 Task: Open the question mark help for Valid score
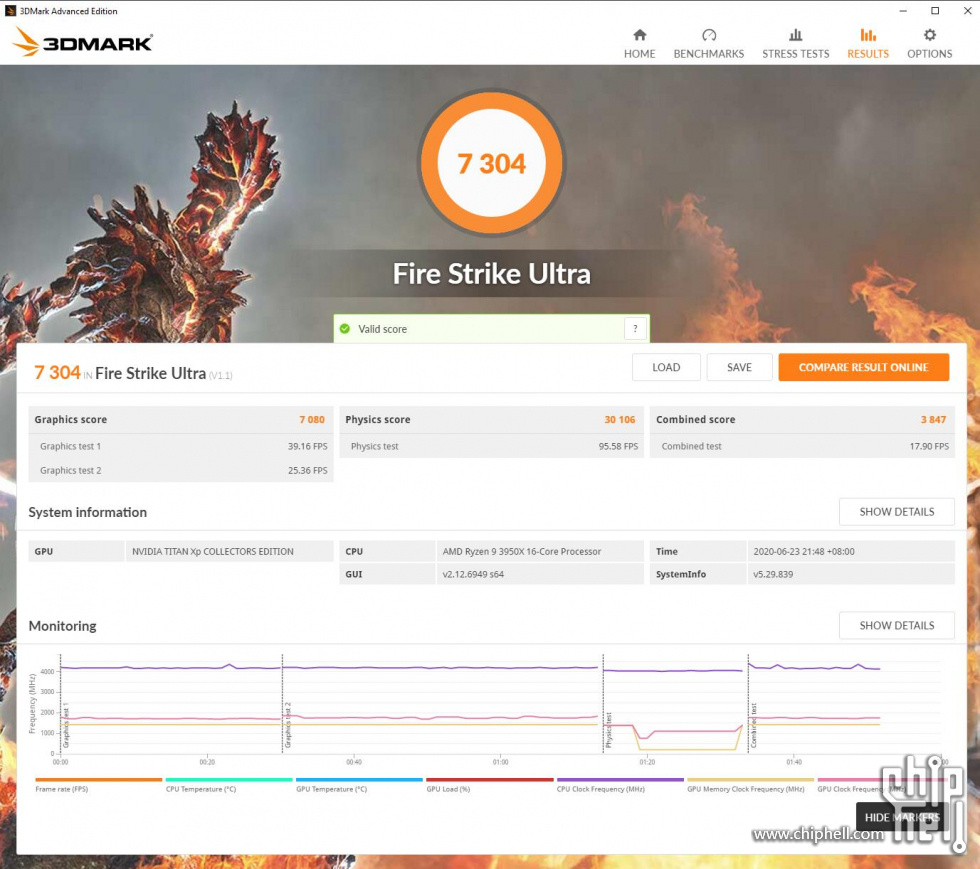(635, 328)
